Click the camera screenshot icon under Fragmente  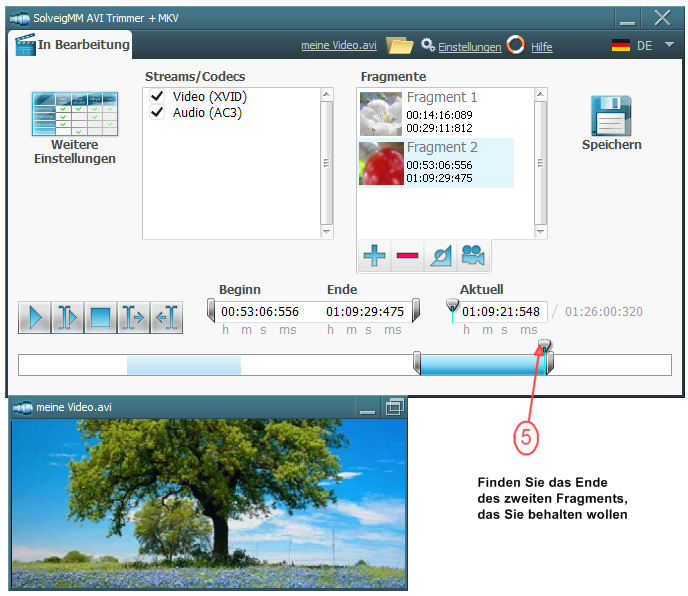point(473,255)
